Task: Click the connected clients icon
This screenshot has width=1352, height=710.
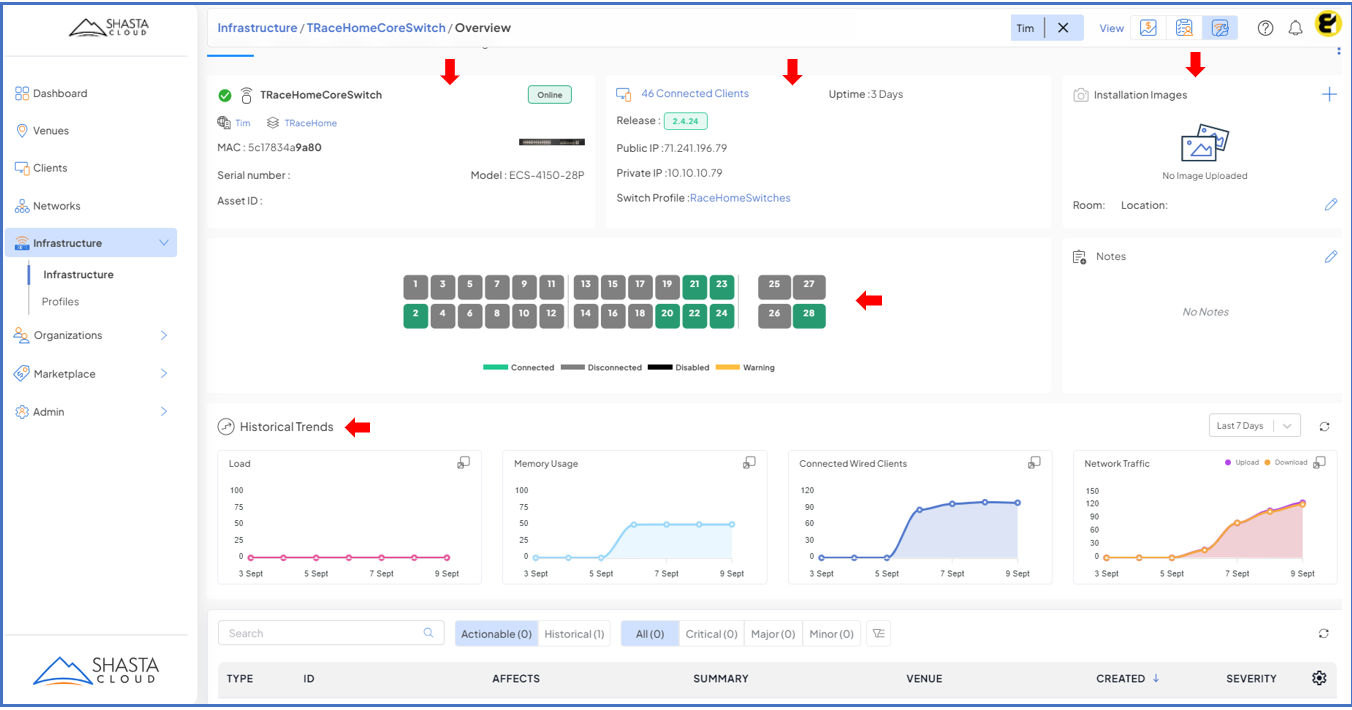Action: click(x=624, y=94)
